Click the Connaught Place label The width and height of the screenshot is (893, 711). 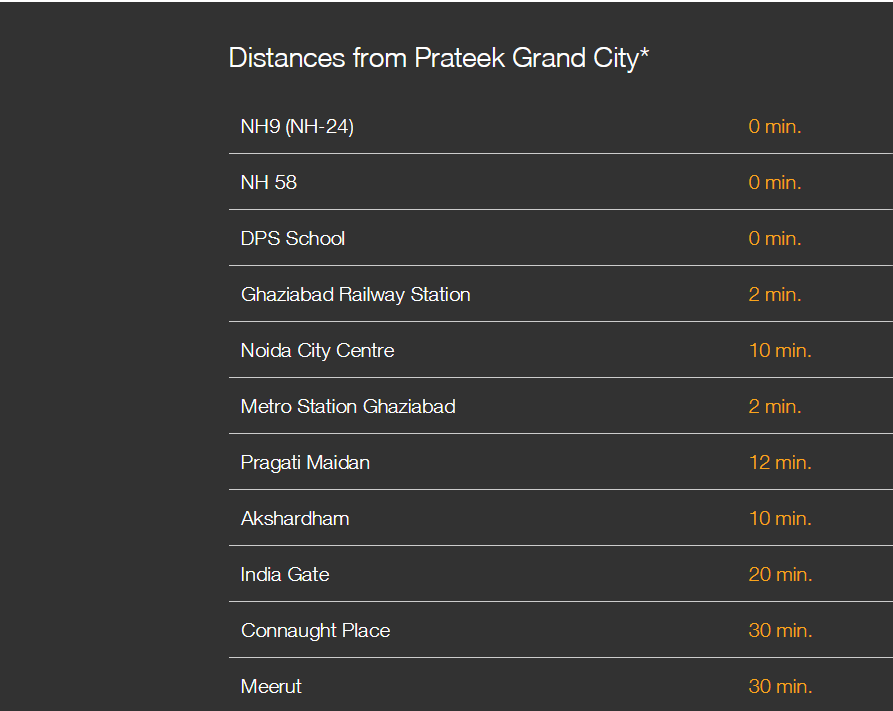point(315,631)
